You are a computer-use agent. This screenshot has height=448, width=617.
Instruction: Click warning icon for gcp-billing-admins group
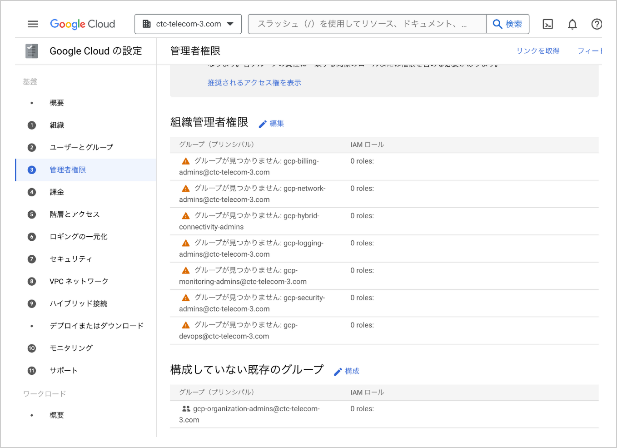click(186, 161)
